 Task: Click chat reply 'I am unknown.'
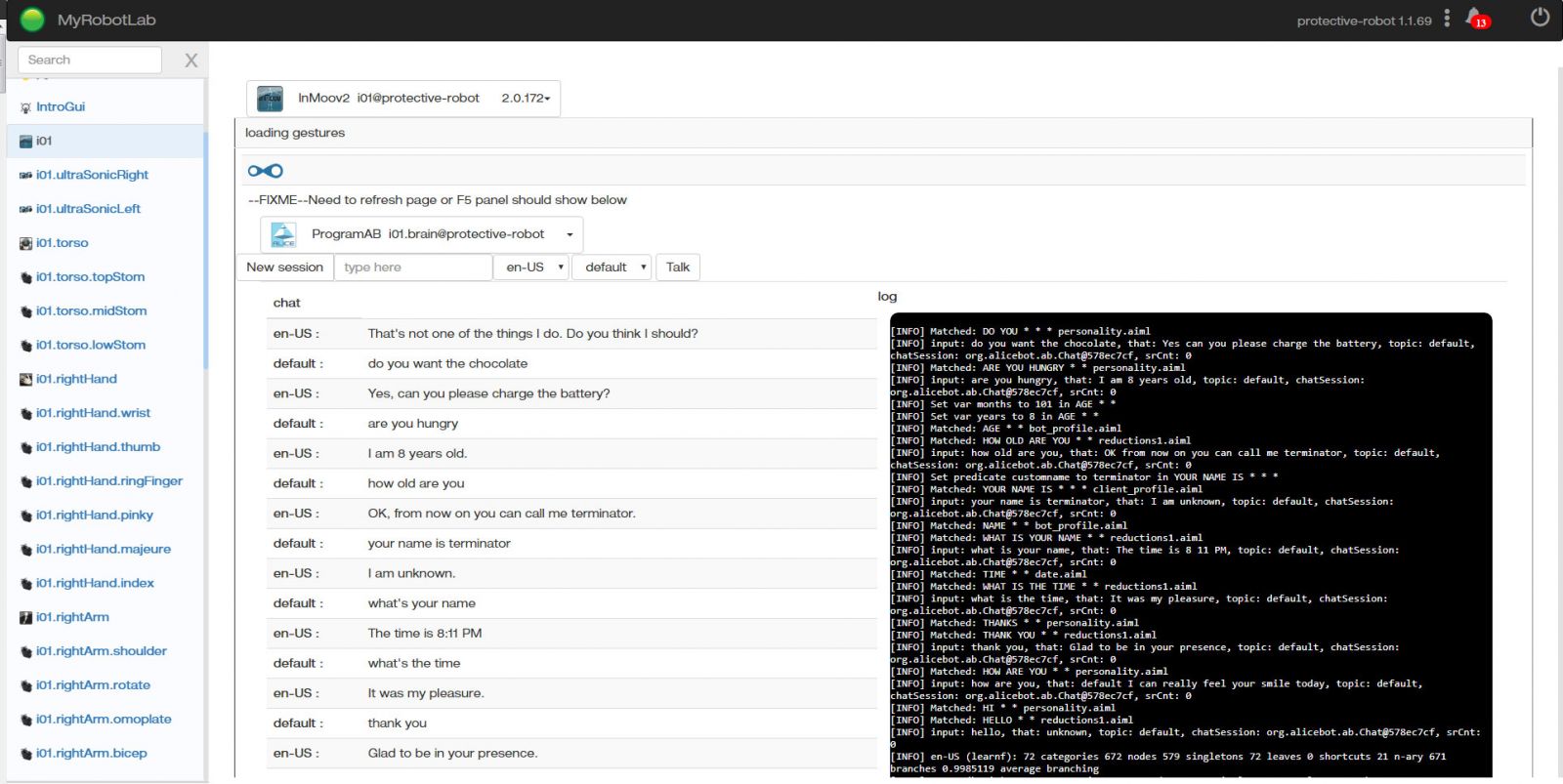411,574
